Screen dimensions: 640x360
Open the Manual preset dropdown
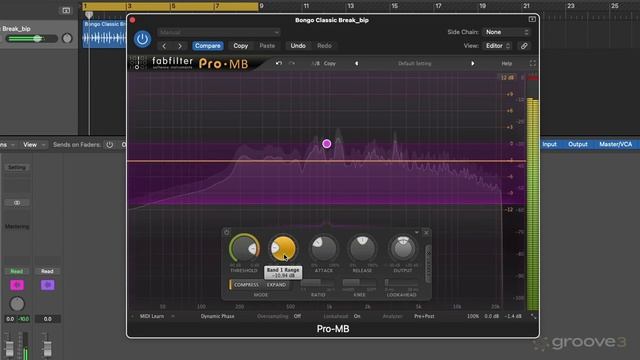click(x=219, y=32)
